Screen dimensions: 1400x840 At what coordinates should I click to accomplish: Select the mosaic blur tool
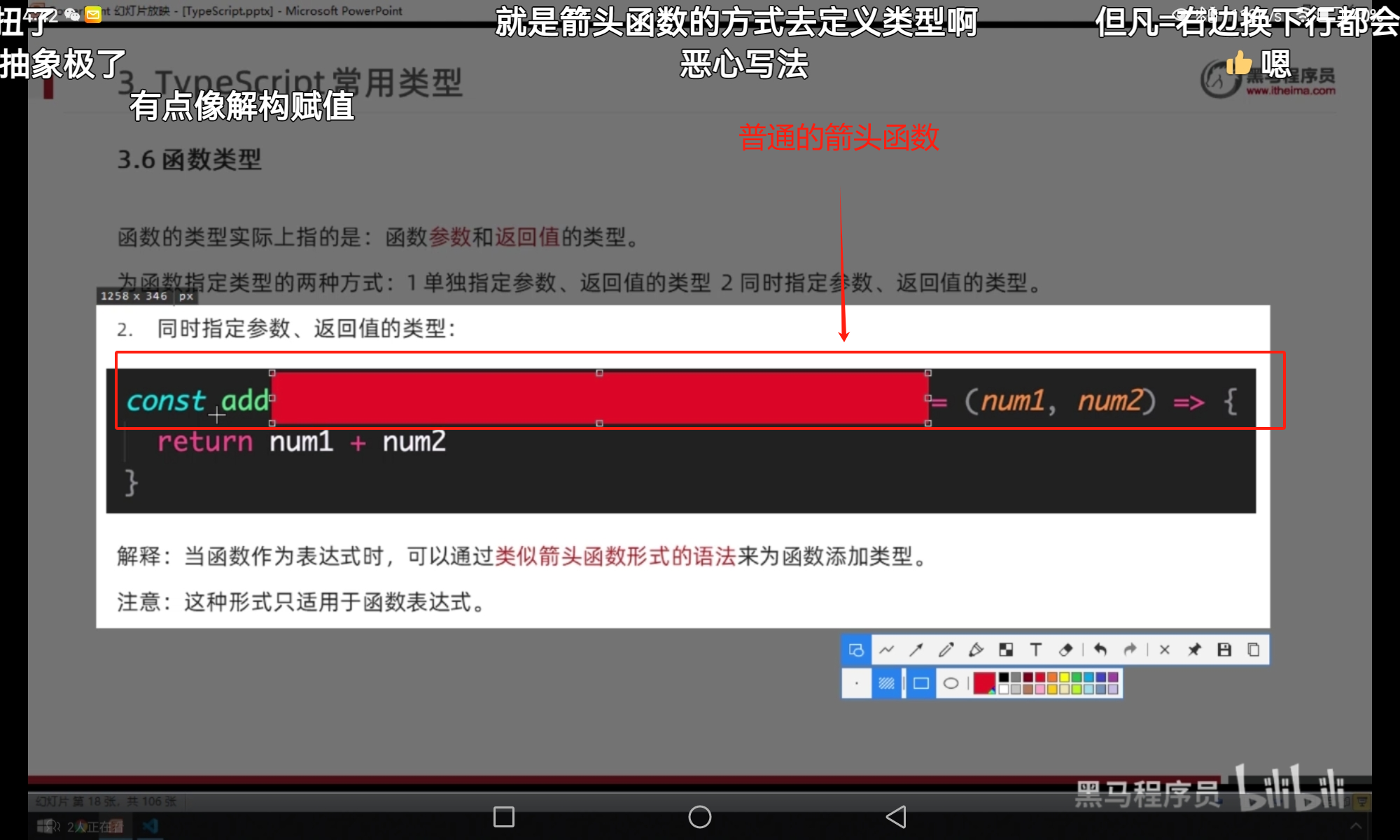click(x=1006, y=650)
